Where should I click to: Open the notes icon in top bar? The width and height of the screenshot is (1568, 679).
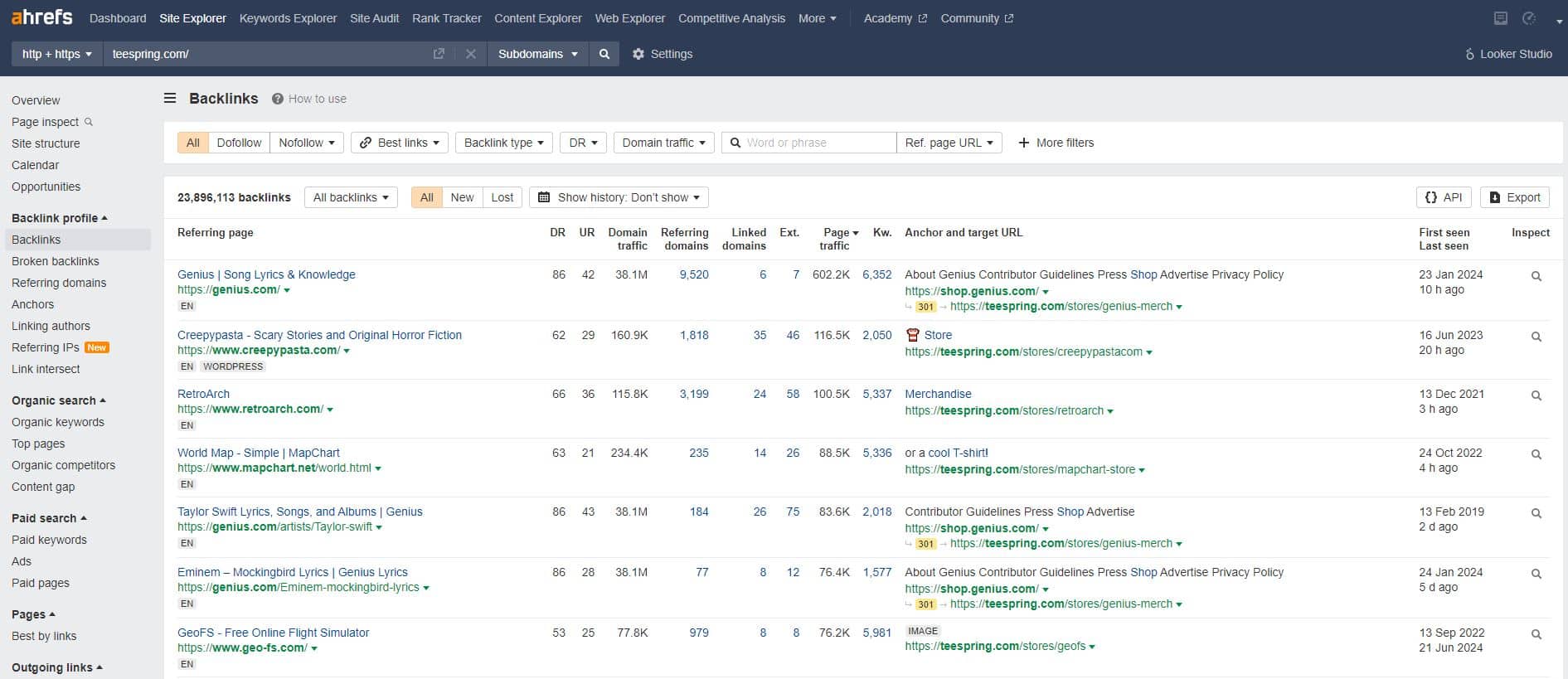[x=1500, y=18]
